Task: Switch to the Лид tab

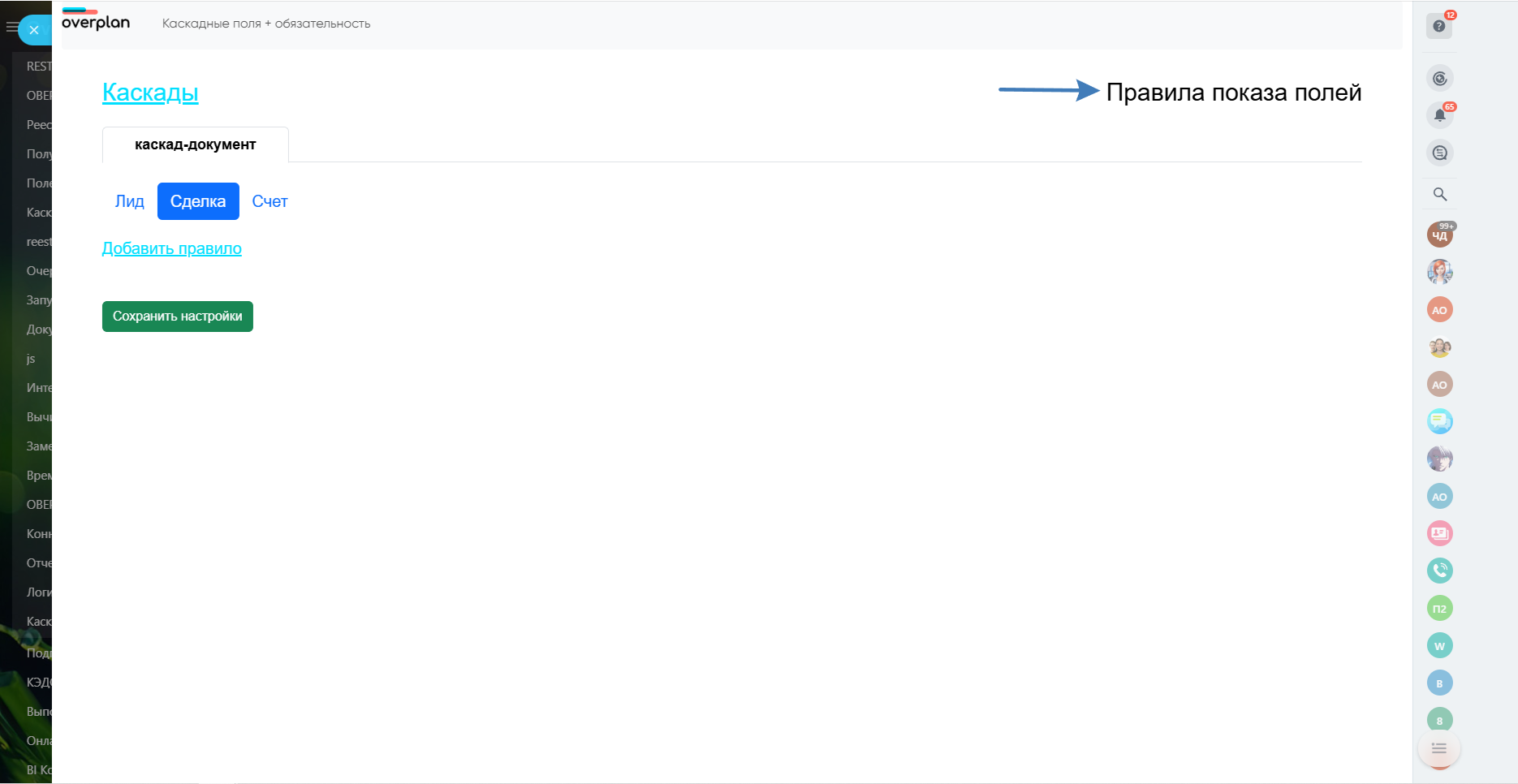Action: point(129,201)
